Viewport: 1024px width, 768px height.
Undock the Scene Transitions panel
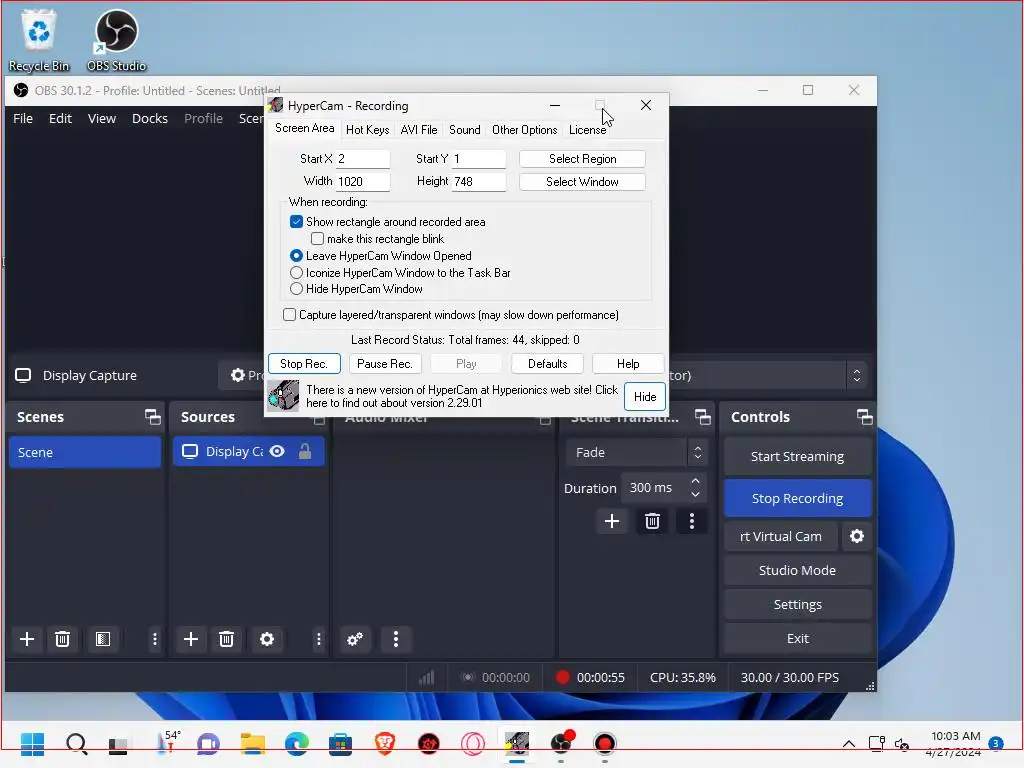pyautogui.click(x=703, y=417)
